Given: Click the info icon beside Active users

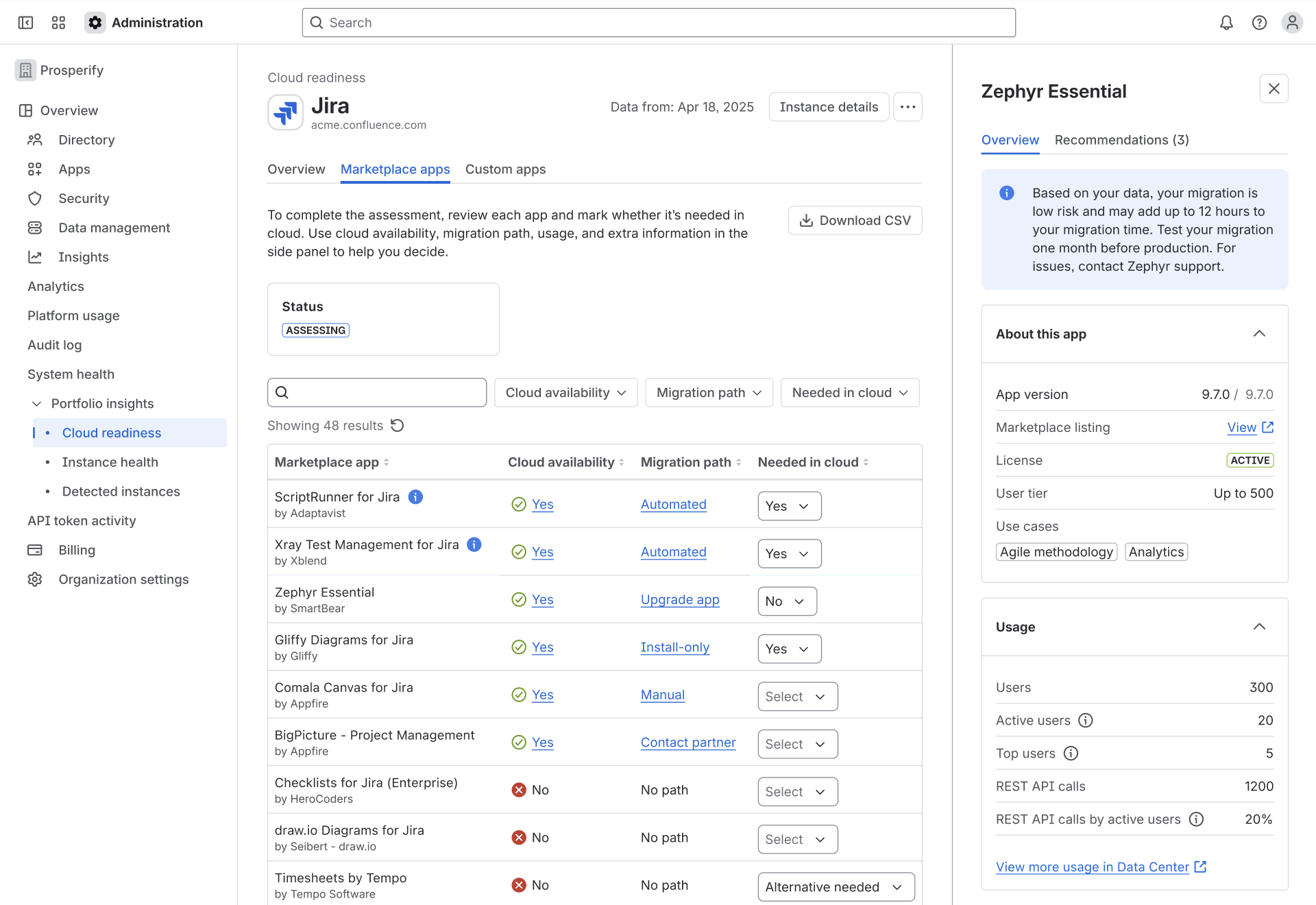Looking at the screenshot, I should [x=1085, y=720].
